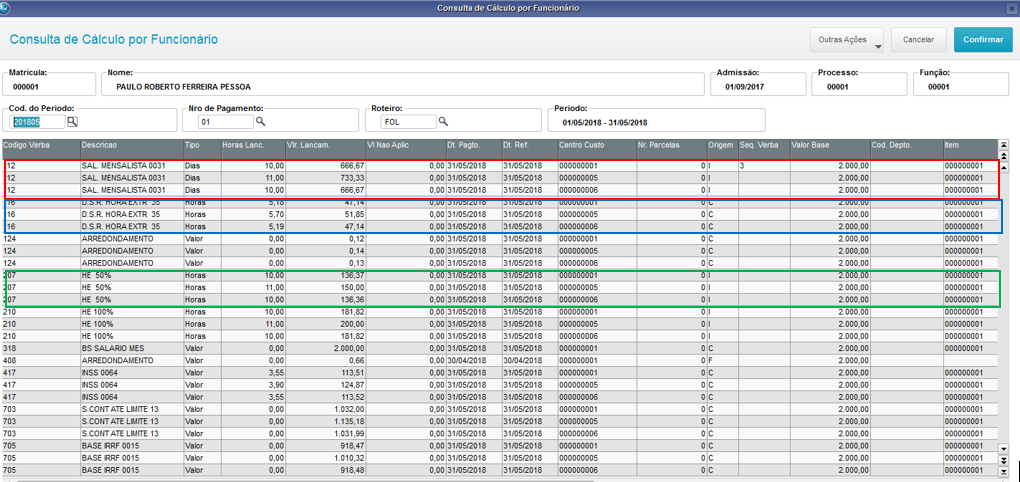Focus the Nro de Pagamento input
Image resolution: width=1020 pixels, height=482 pixels.
click(x=225, y=122)
